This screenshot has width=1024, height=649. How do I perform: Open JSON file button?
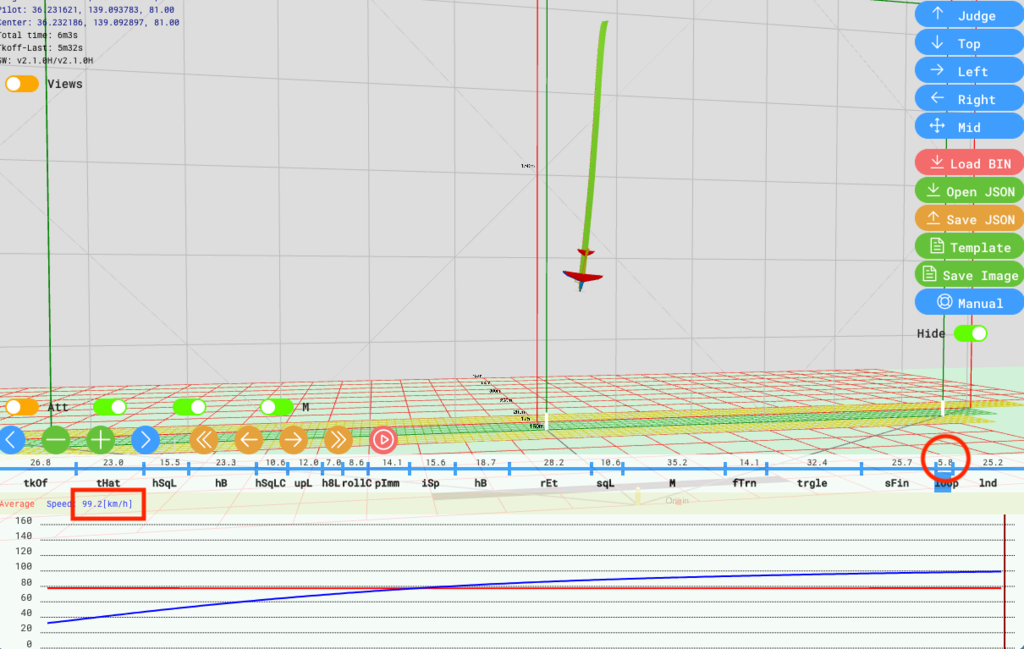(969, 191)
